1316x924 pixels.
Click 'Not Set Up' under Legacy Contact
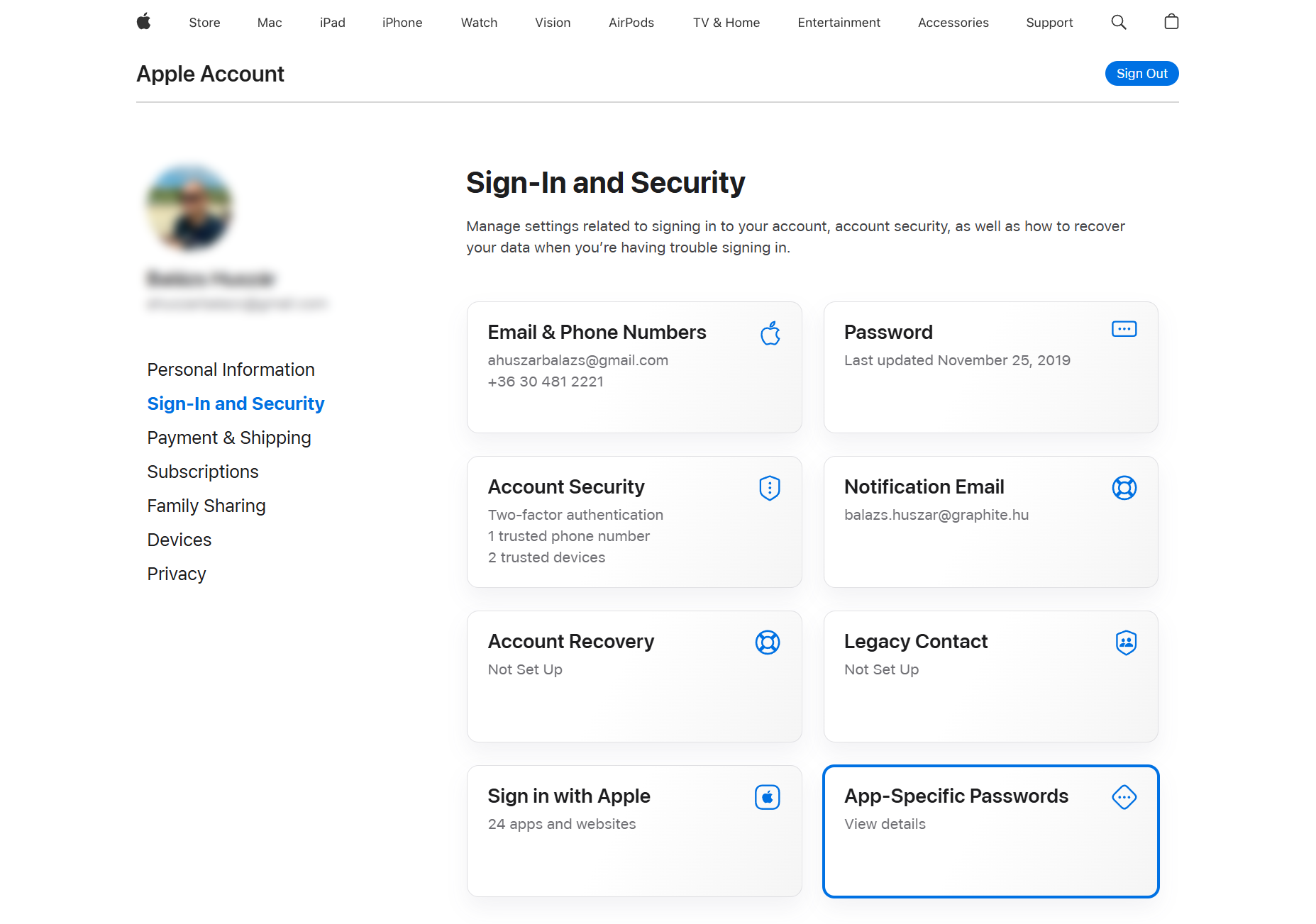pos(881,669)
